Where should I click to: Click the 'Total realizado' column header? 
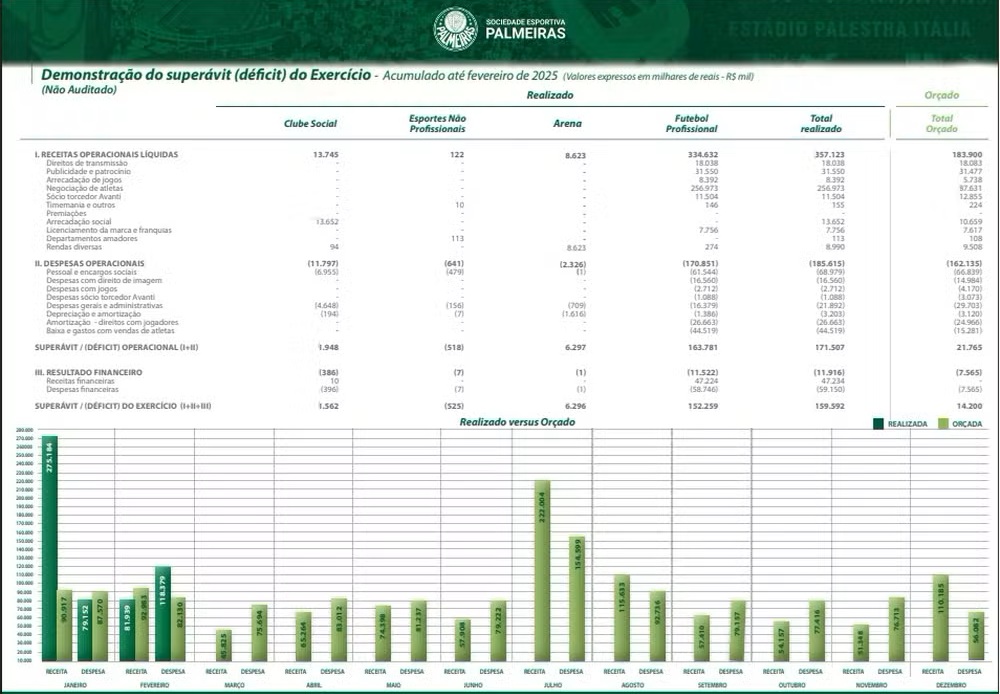[821, 124]
